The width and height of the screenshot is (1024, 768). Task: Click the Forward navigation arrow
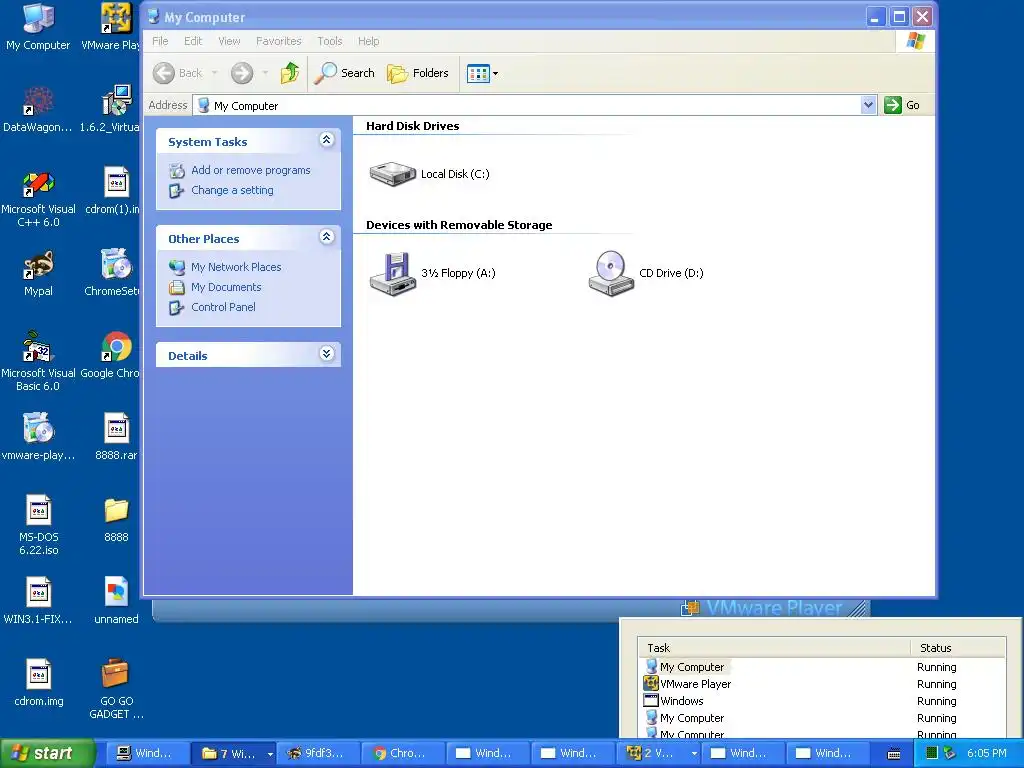[x=242, y=73]
